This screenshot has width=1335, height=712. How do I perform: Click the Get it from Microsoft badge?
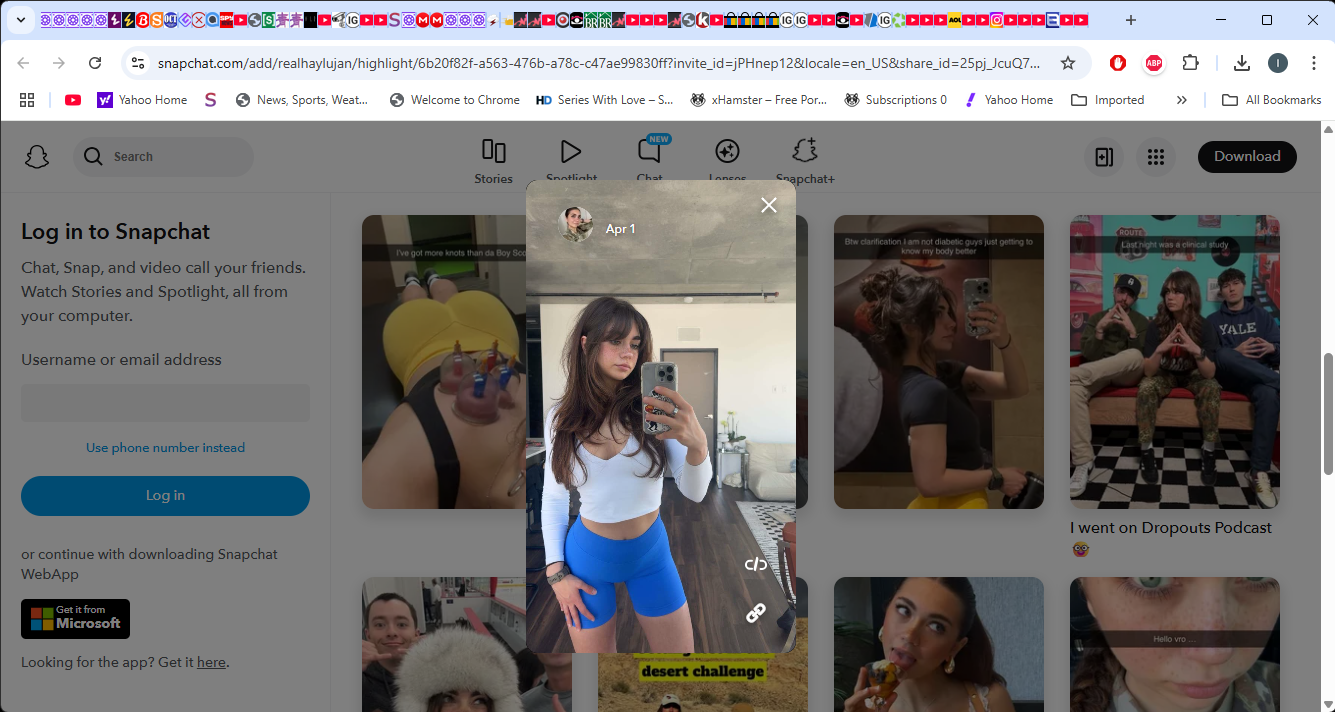[x=75, y=619]
